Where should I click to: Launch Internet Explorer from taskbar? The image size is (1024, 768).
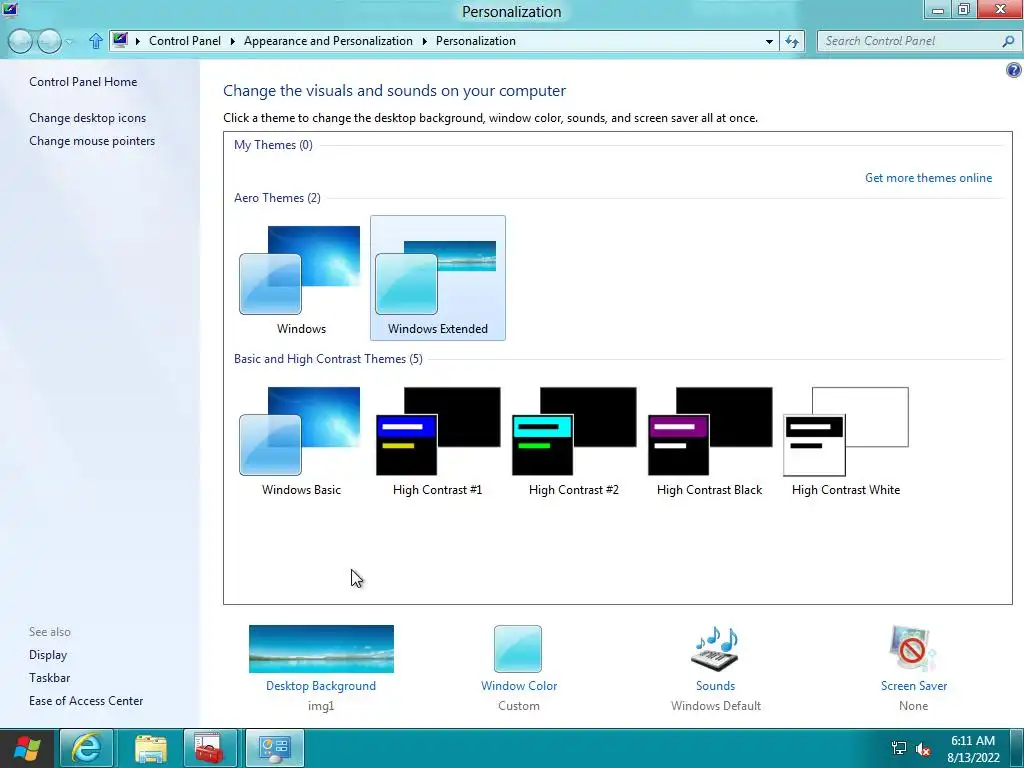[x=86, y=748]
